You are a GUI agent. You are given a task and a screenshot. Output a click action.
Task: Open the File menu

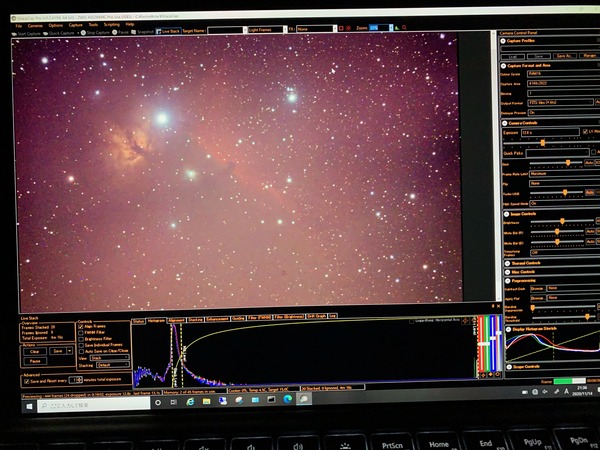[18, 26]
